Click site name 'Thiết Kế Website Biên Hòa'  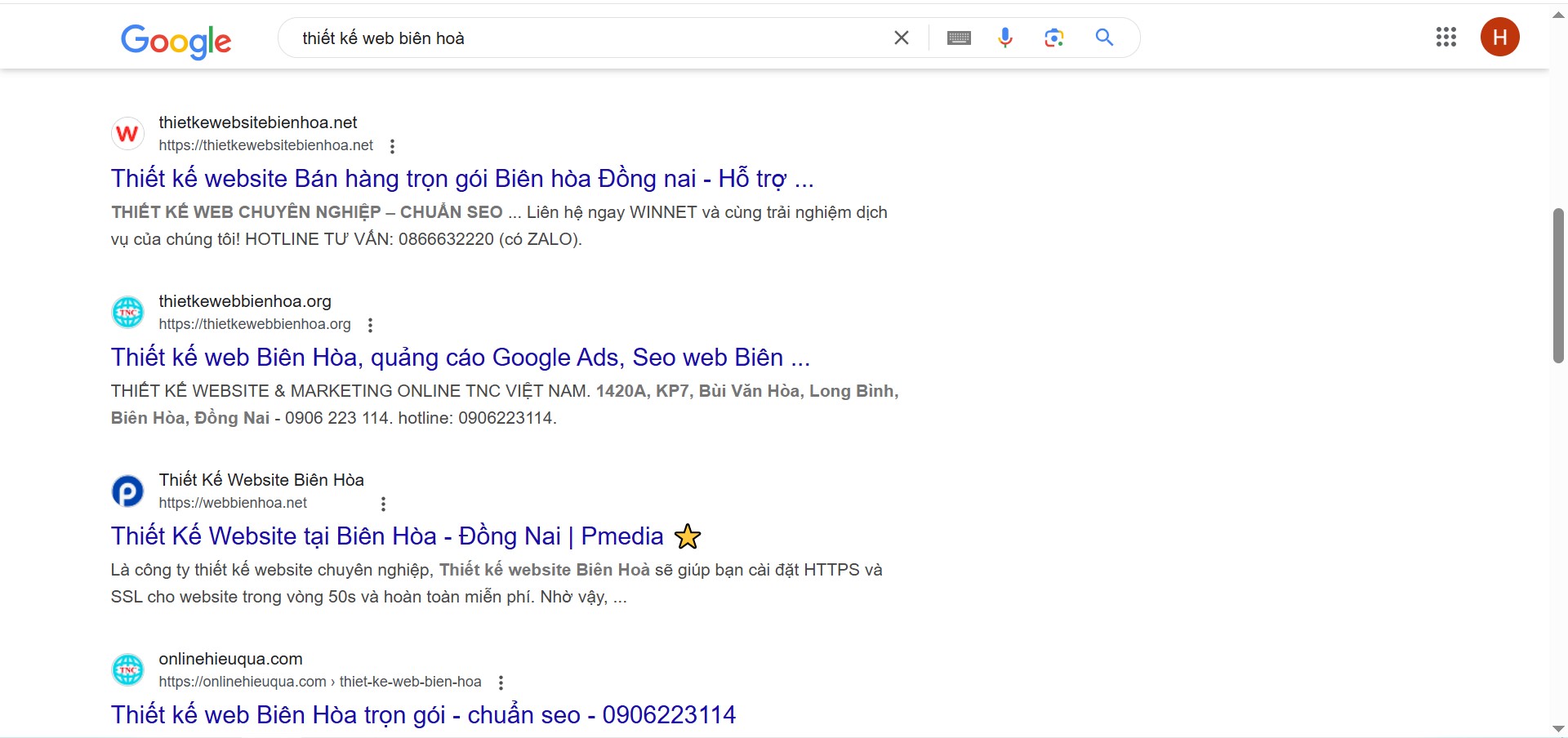[x=261, y=480]
